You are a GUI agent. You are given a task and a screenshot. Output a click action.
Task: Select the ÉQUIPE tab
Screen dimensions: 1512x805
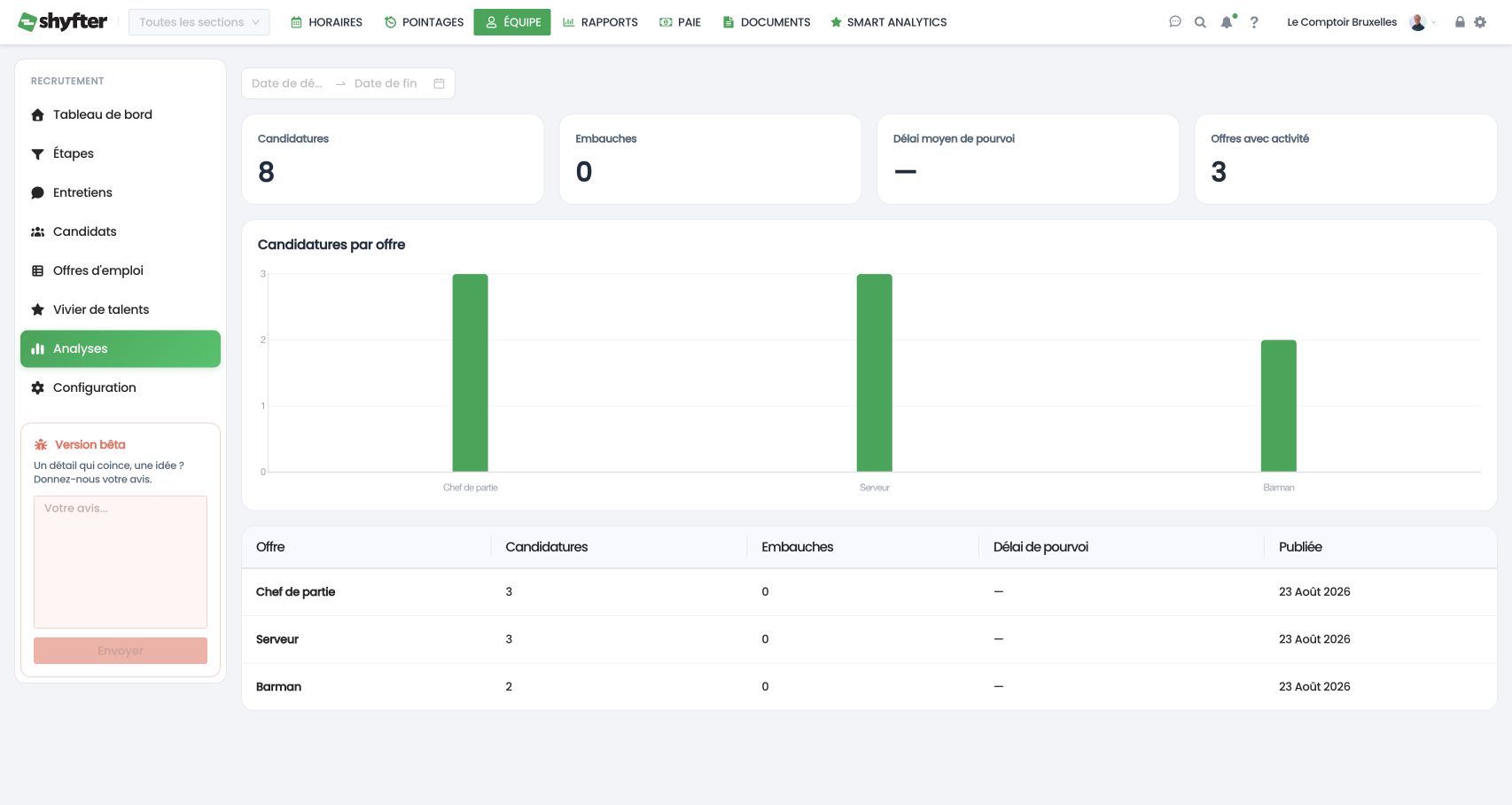[512, 22]
